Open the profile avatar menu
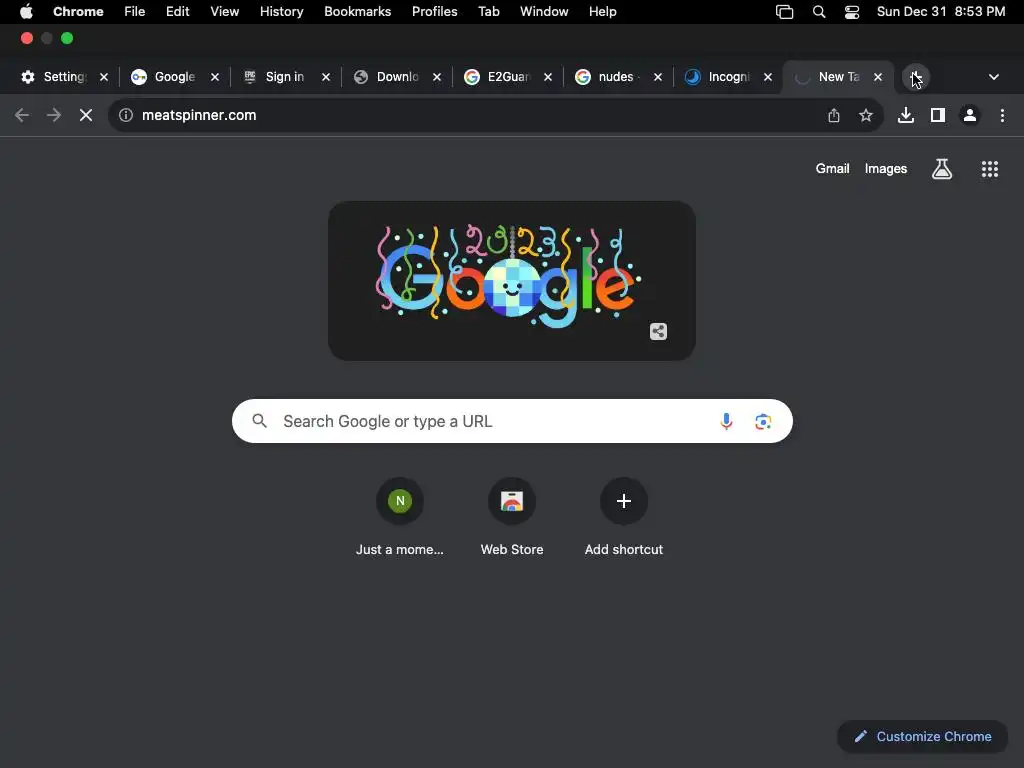 tap(970, 116)
